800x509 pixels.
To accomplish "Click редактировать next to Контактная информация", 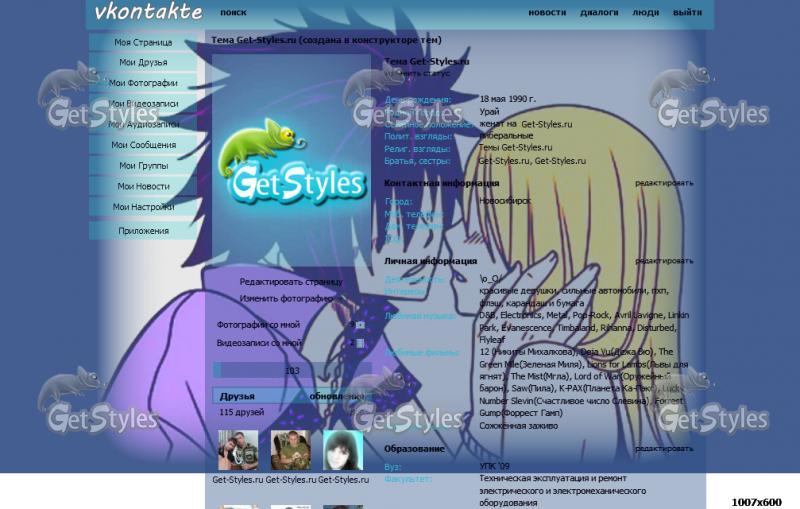I will coord(663,183).
